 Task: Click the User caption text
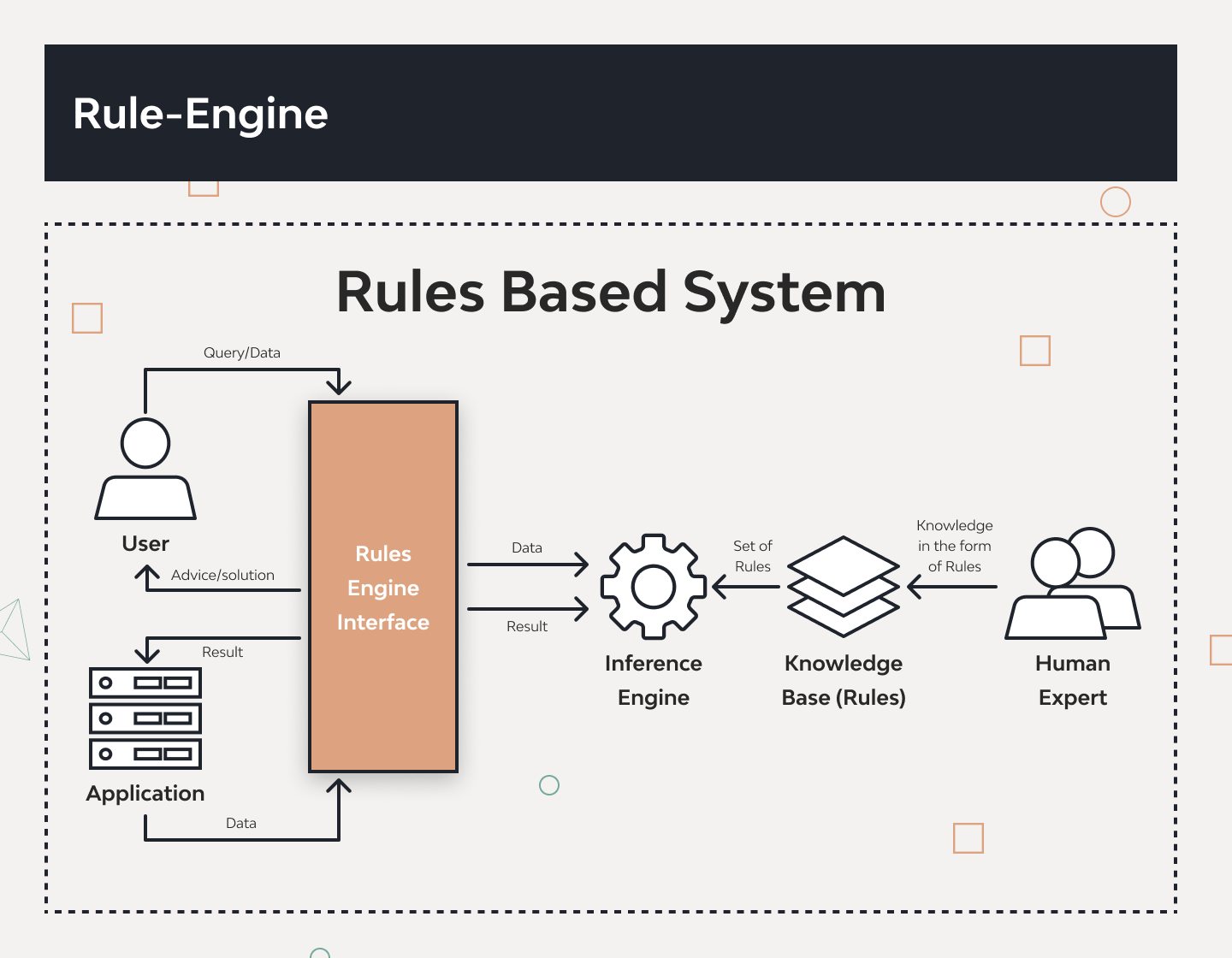tap(145, 544)
